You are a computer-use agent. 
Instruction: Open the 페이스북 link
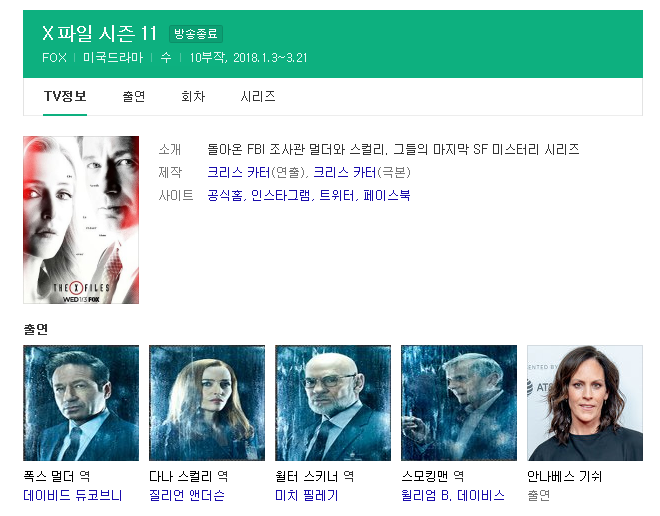tap(387, 195)
